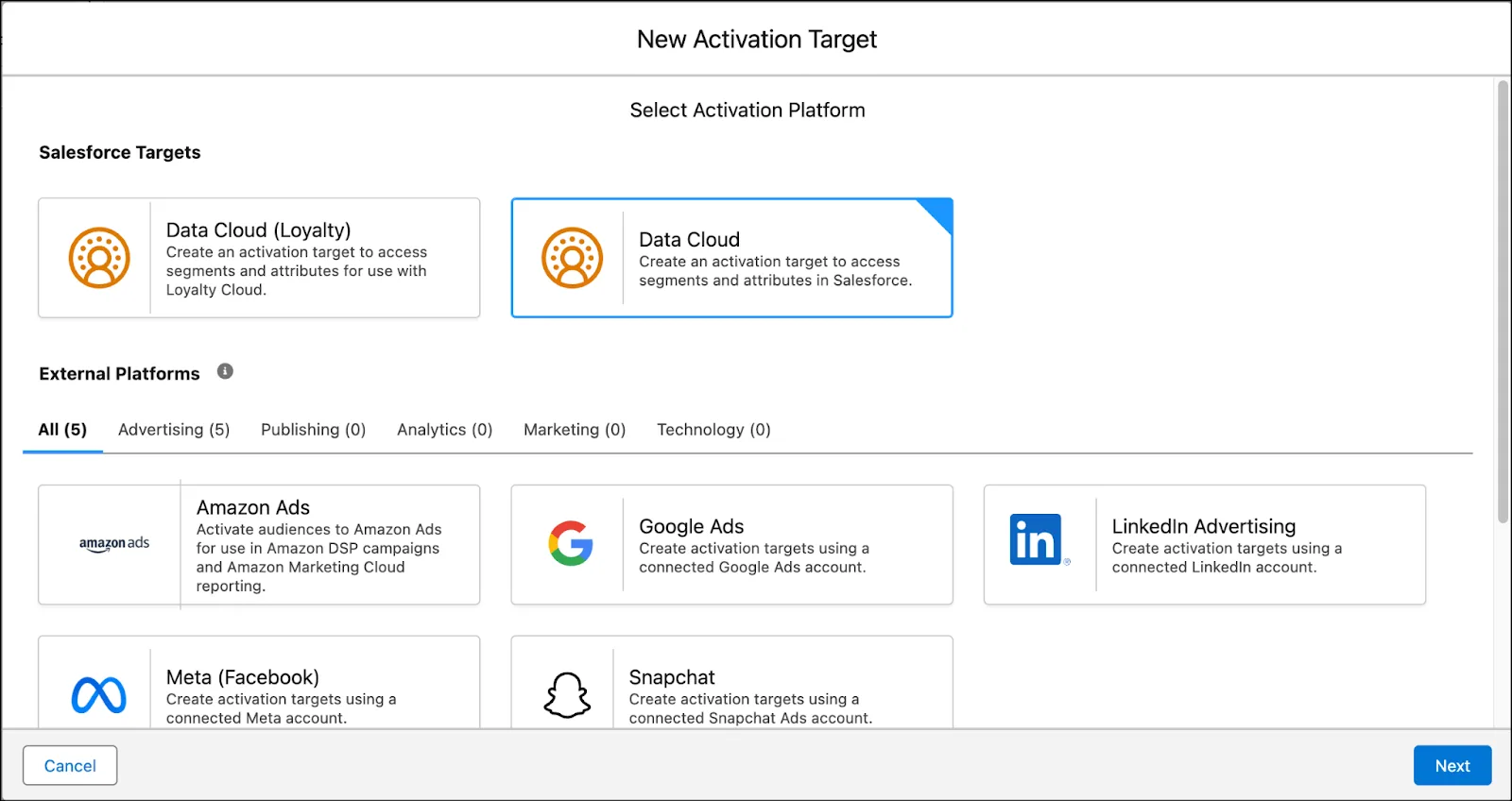
Task: Click the Cancel button
Action: (x=70, y=765)
